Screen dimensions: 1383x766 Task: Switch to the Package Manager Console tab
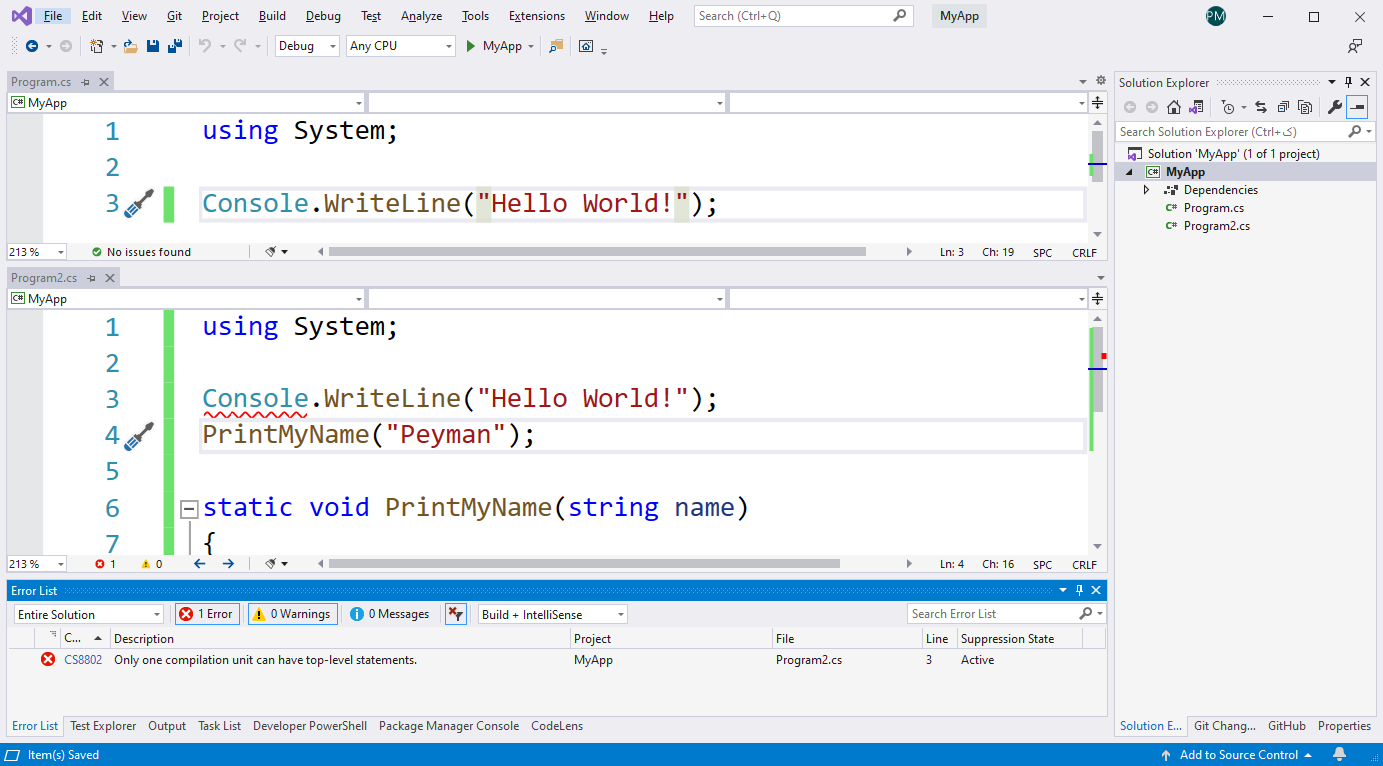(449, 726)
